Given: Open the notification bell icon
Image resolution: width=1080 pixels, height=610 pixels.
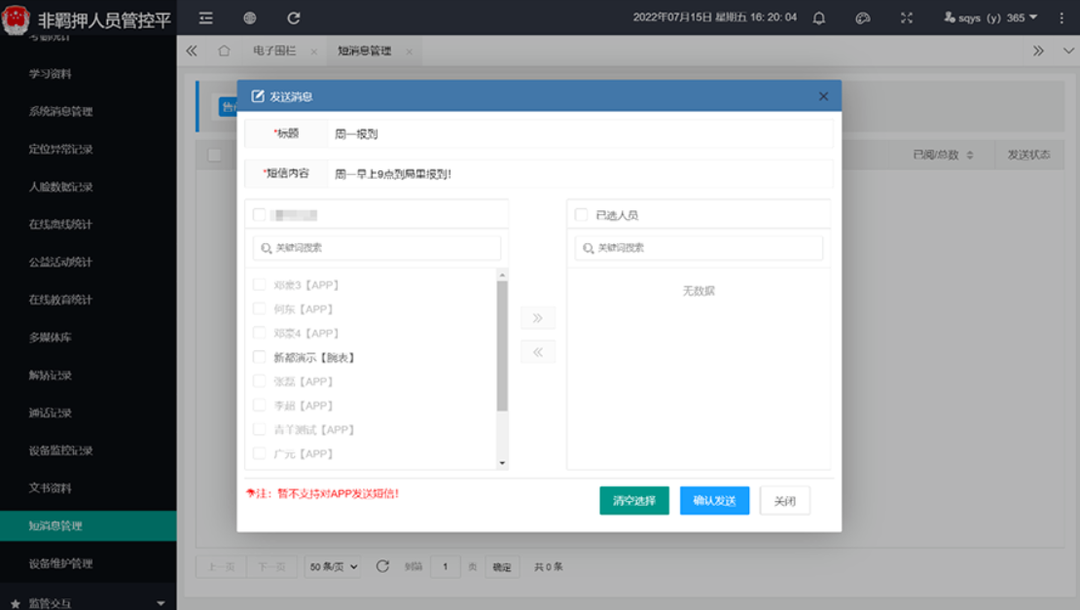Looking at the screenshot, I should click(x=818, y=17).
